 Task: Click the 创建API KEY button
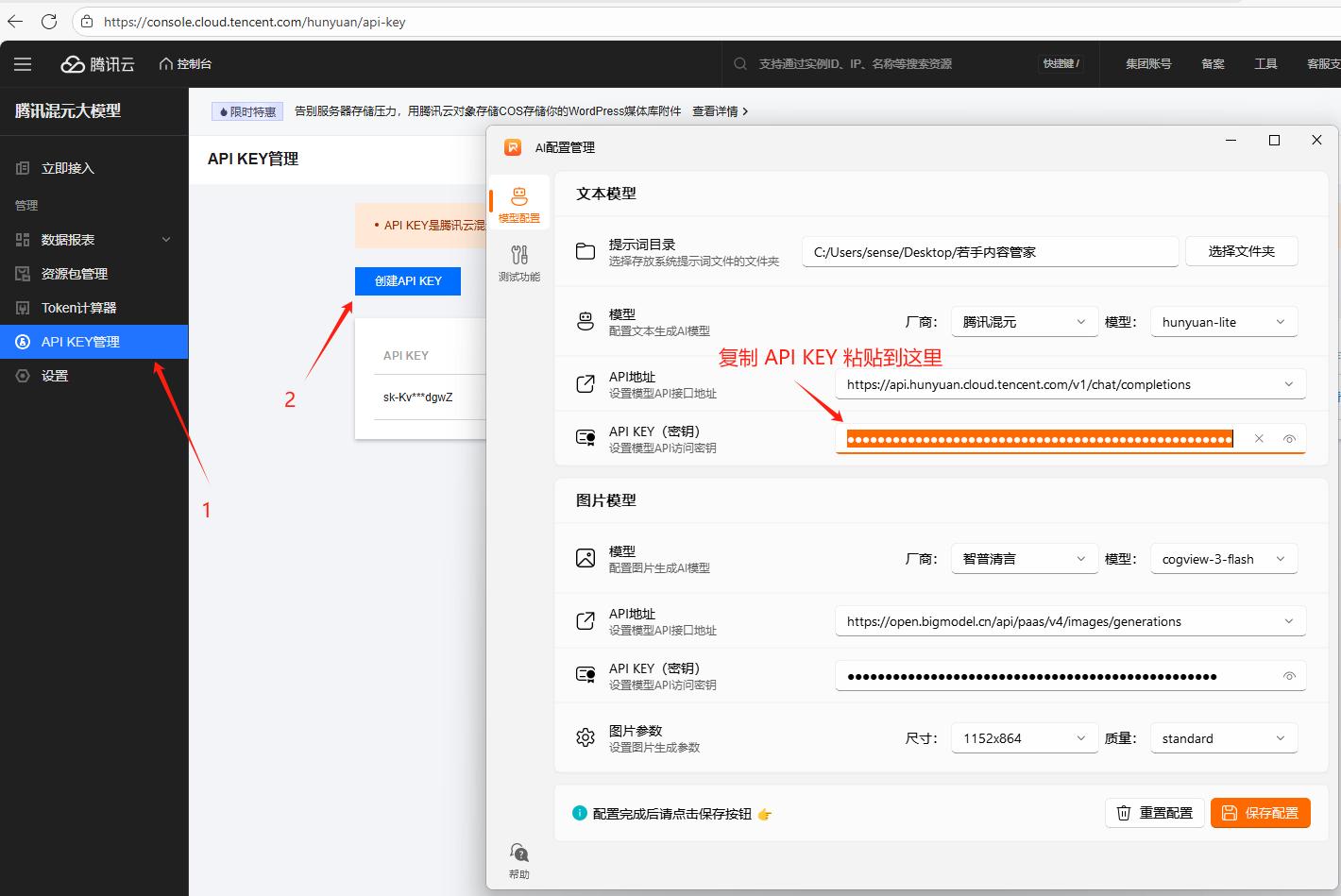pos(407,280)
